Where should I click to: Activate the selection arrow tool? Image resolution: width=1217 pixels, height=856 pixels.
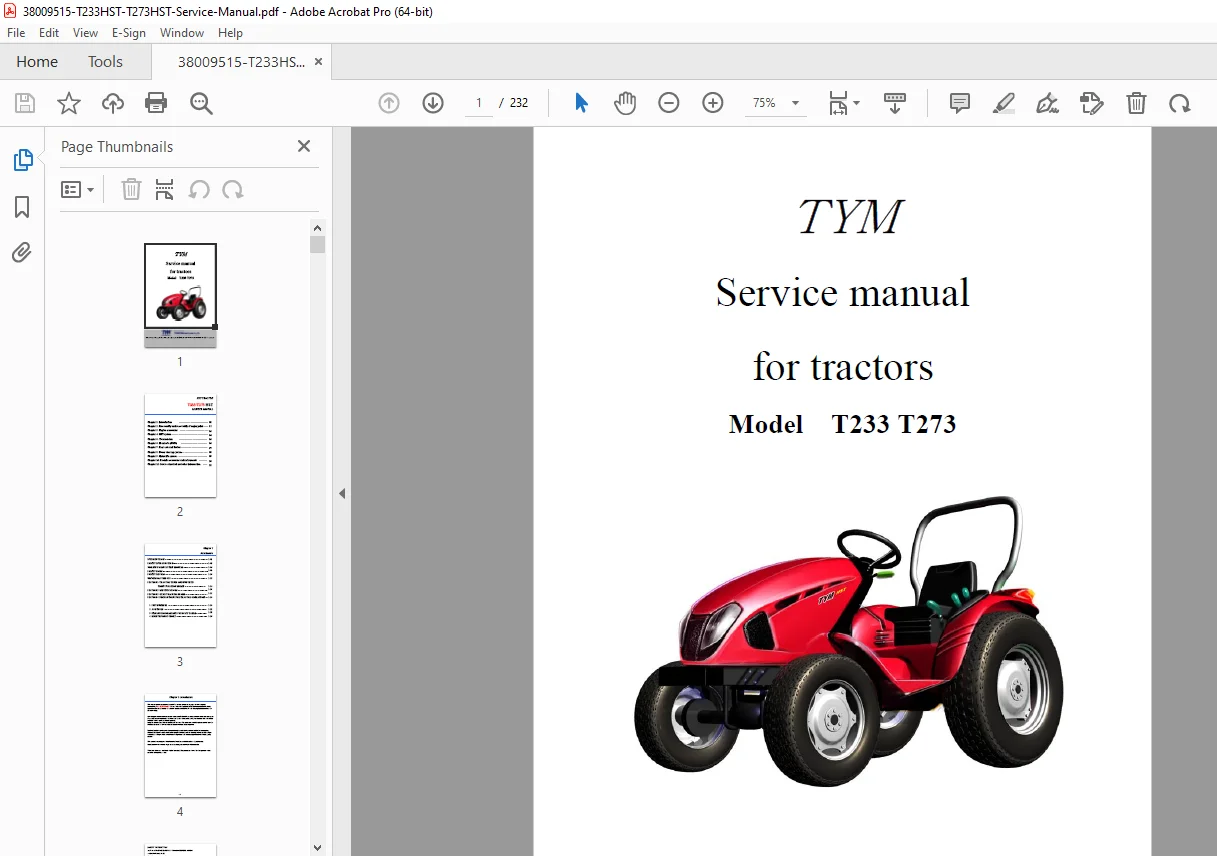tap(581, 103)
